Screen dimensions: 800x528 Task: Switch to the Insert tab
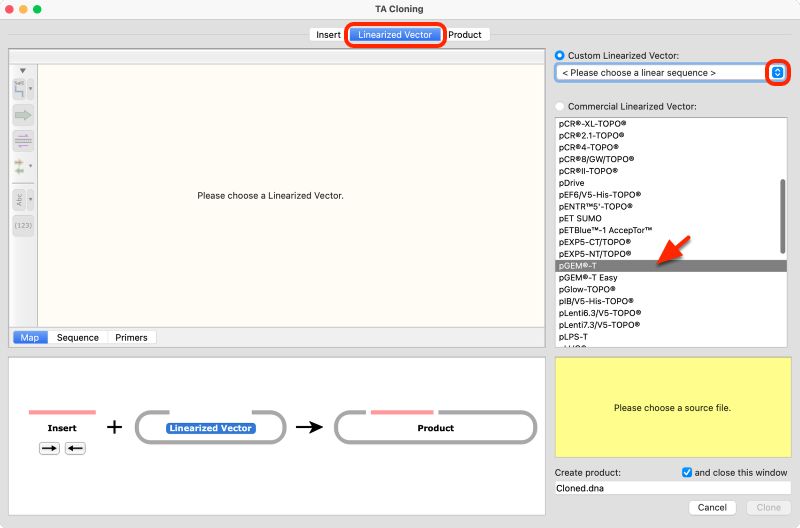coord(328,35)
